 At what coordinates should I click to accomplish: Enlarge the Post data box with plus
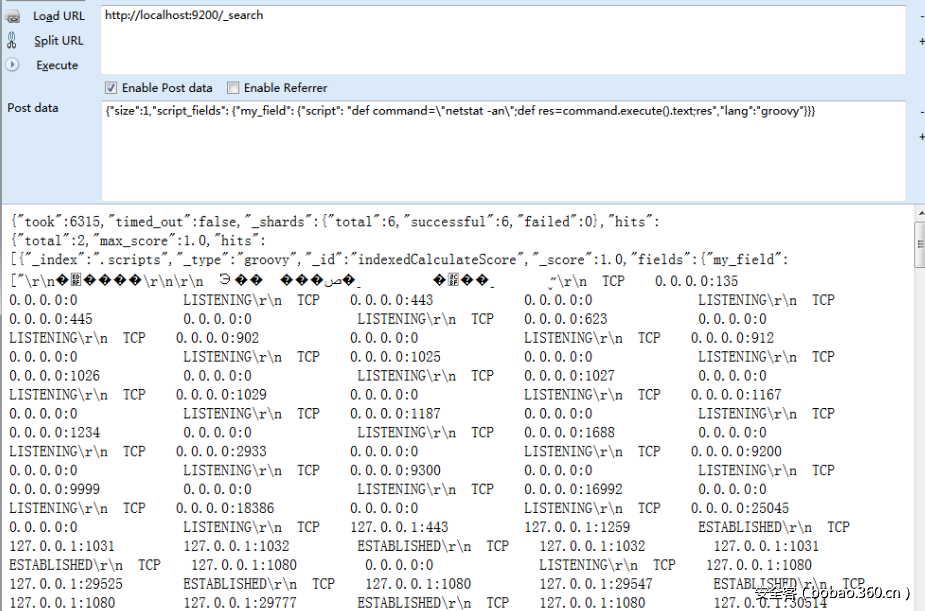(x=920, y=137)
